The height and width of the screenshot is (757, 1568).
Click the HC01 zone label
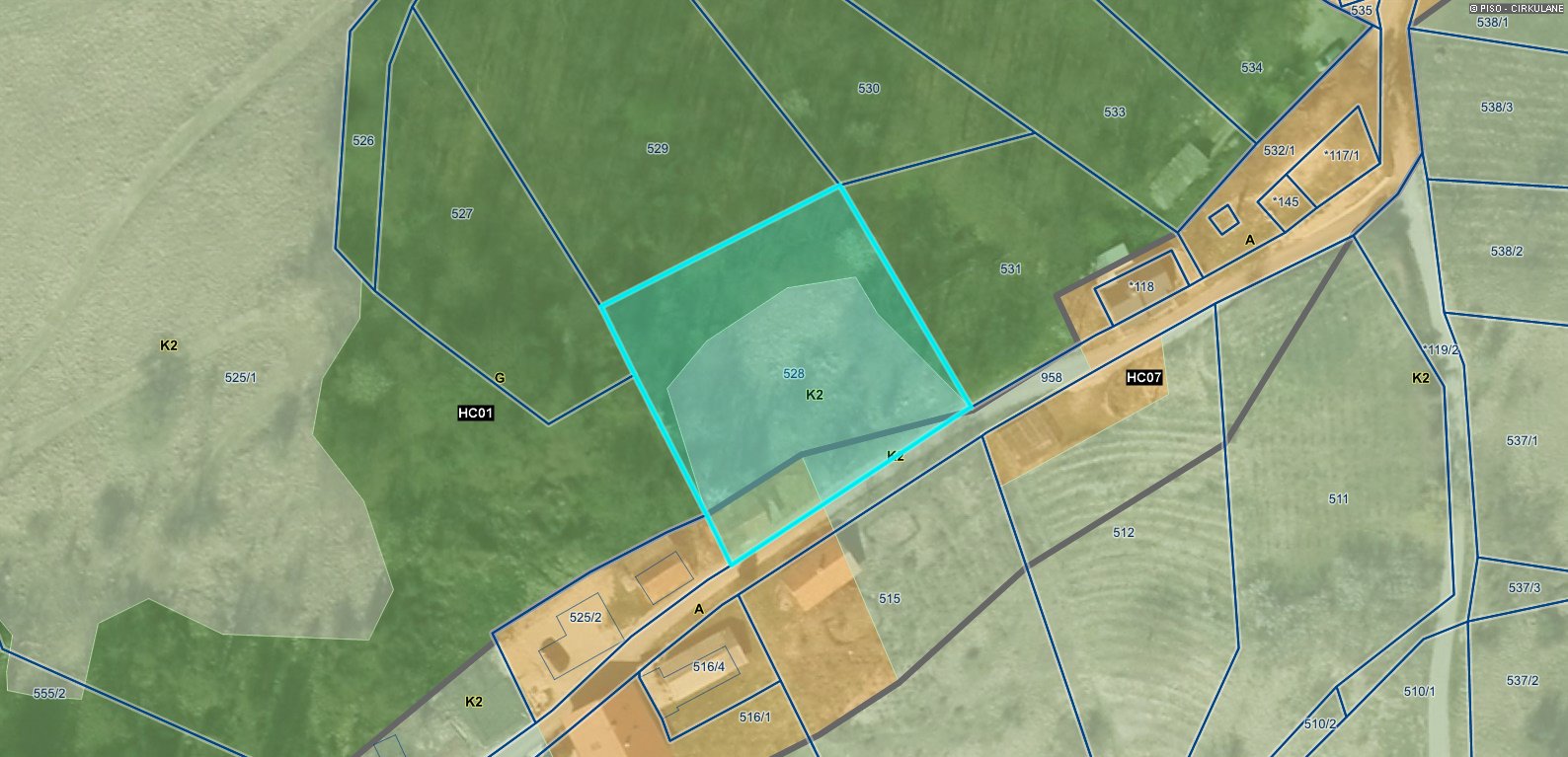tap(475, 414)
